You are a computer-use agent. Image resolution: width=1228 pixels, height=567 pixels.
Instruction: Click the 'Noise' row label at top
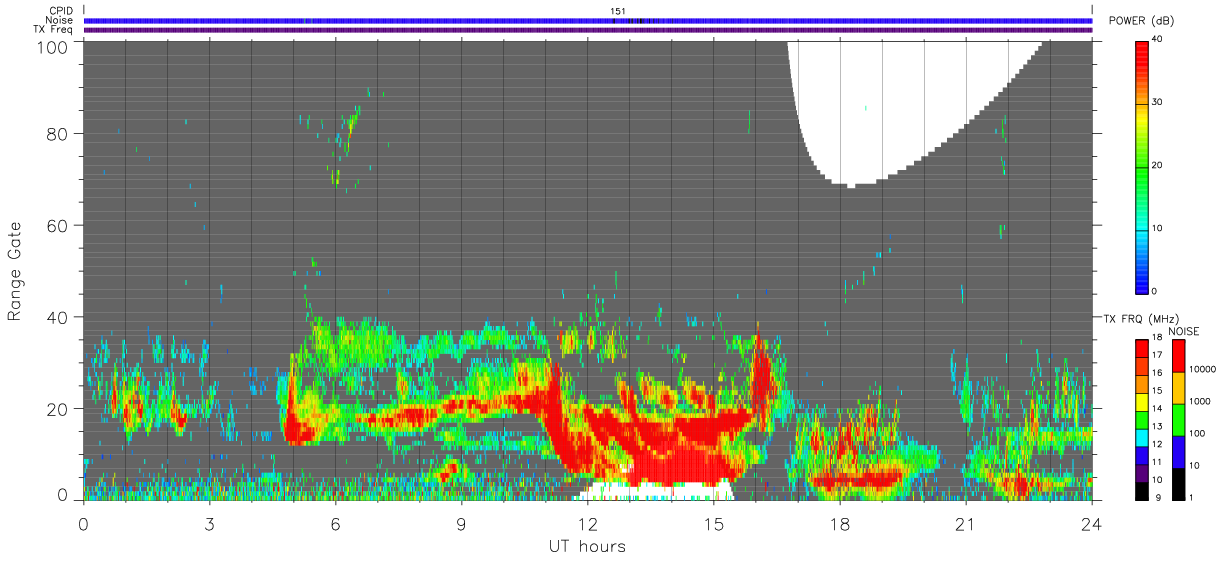click(61, 20)
